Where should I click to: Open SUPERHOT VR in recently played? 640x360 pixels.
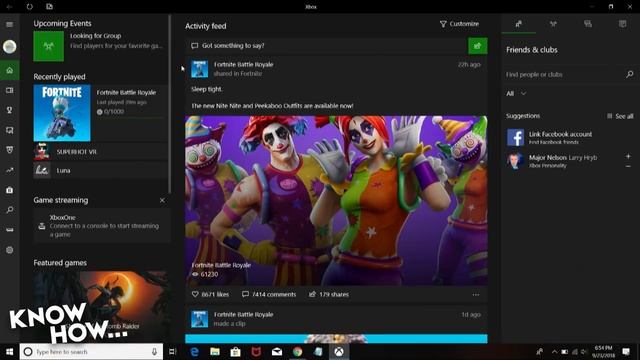coord(100,152)
